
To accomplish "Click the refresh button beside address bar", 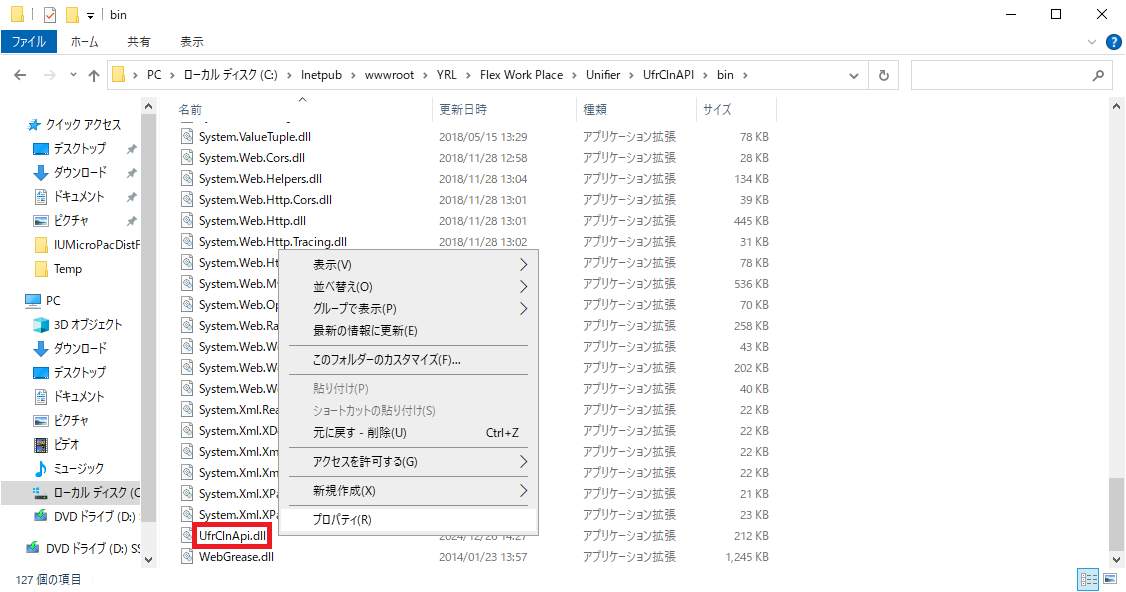I will [883, 75].
